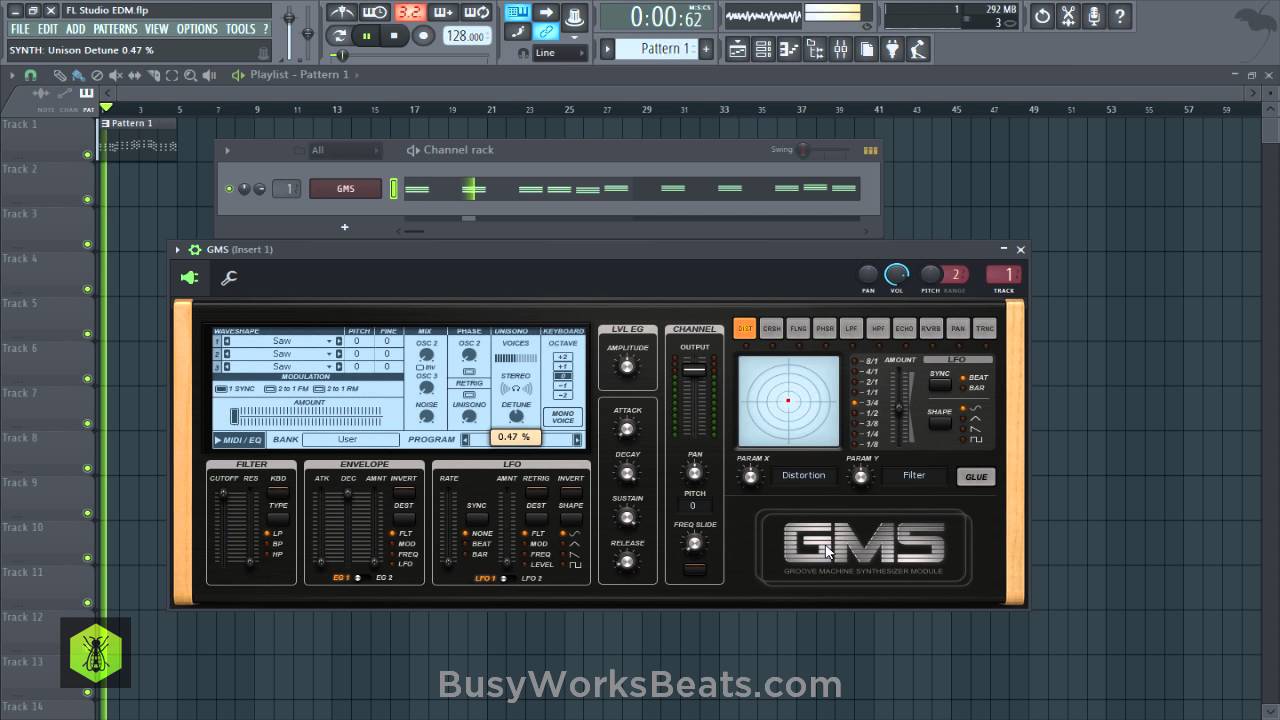The width and height of the screenshot is (1280, 720).
Task: Select the playlist zoom tool
Action: coord(190,75)
